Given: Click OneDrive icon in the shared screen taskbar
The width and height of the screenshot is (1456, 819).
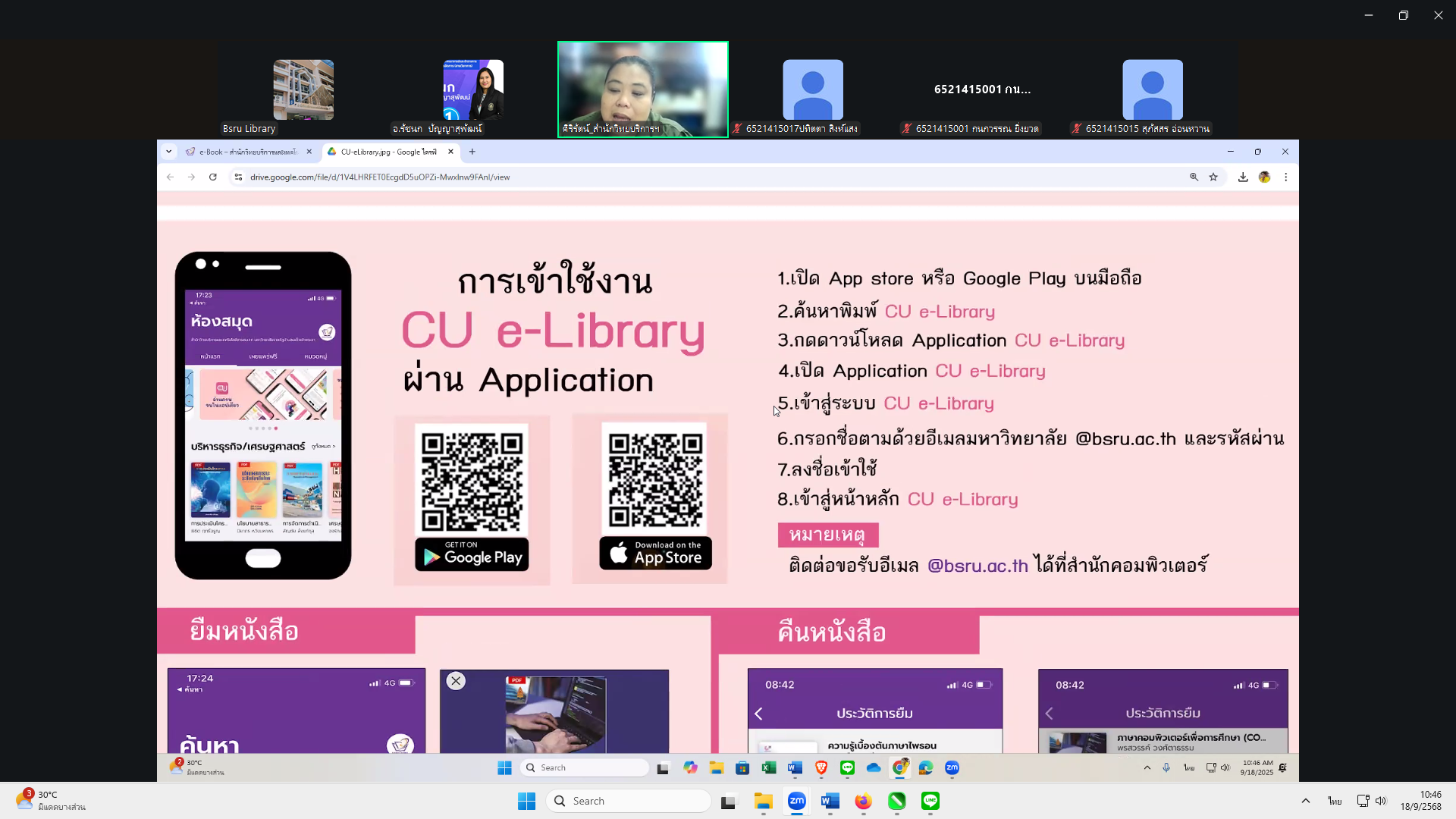Looking at the screenshot, I should (x=874, y=767).
